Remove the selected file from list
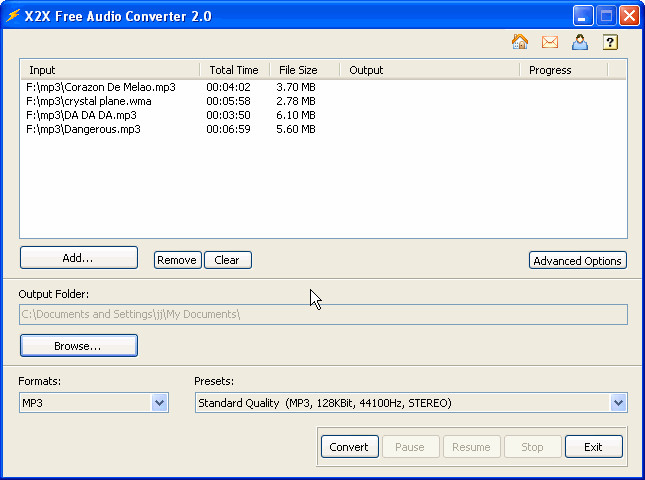This screenshot has height=480, width=645. point(177,260)
